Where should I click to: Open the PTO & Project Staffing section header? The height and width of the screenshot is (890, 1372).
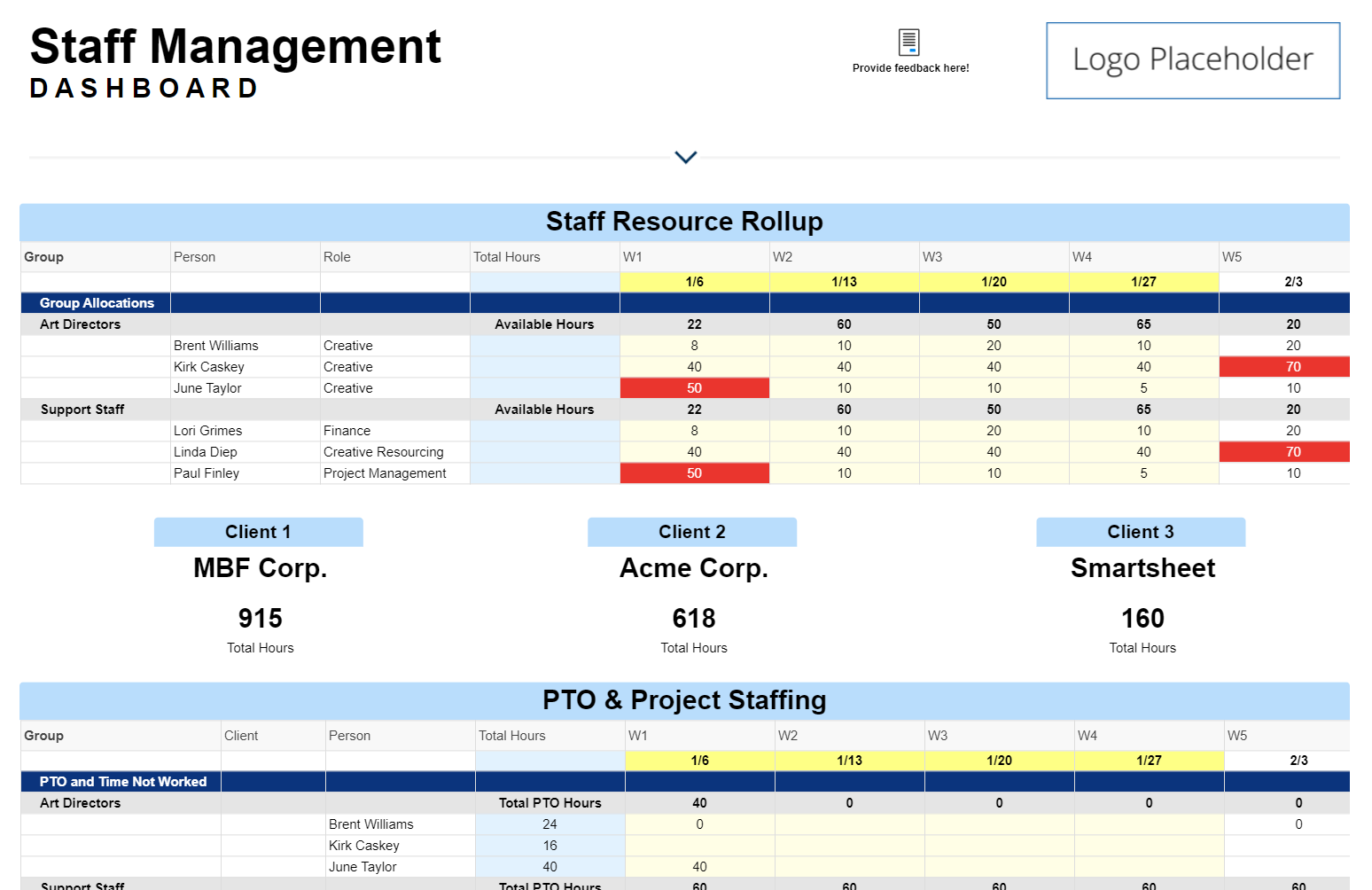(x=684, y=699)
